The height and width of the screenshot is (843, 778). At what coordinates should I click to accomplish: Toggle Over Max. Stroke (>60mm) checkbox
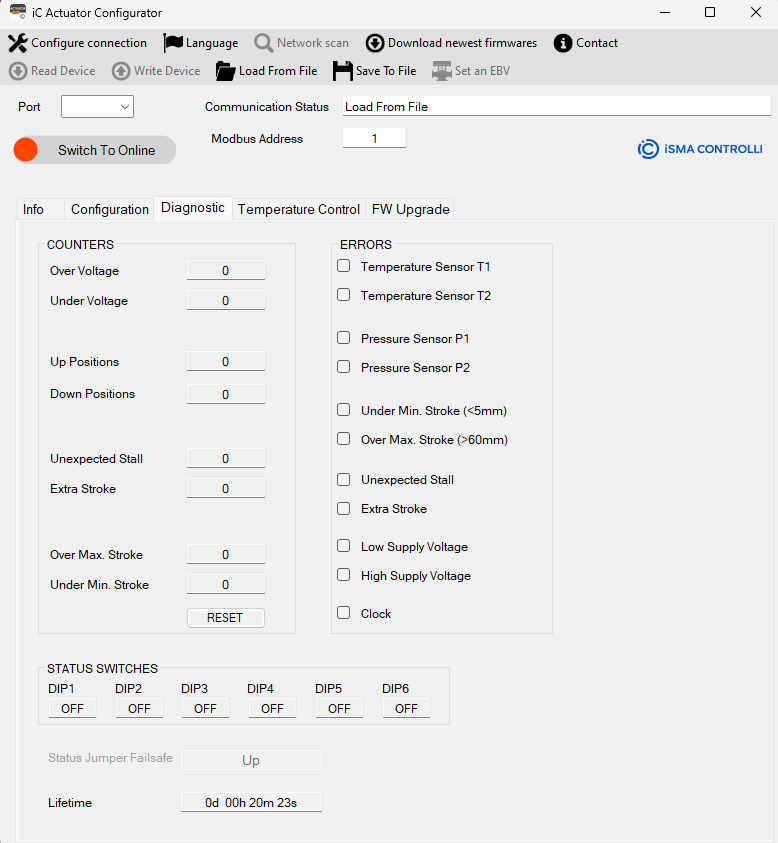pyautogui.click(x=344, y=439)
